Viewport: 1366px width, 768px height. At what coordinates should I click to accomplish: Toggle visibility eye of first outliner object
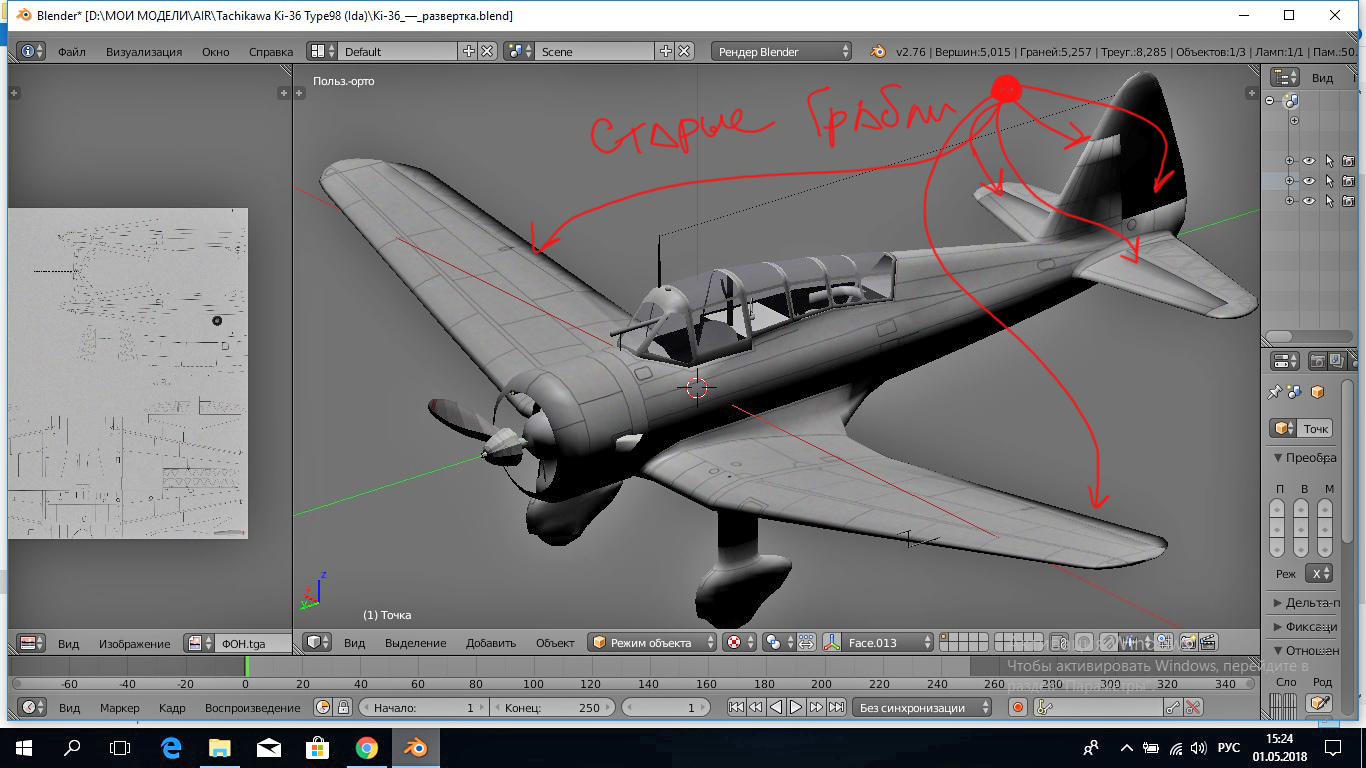pos(1308,161)
